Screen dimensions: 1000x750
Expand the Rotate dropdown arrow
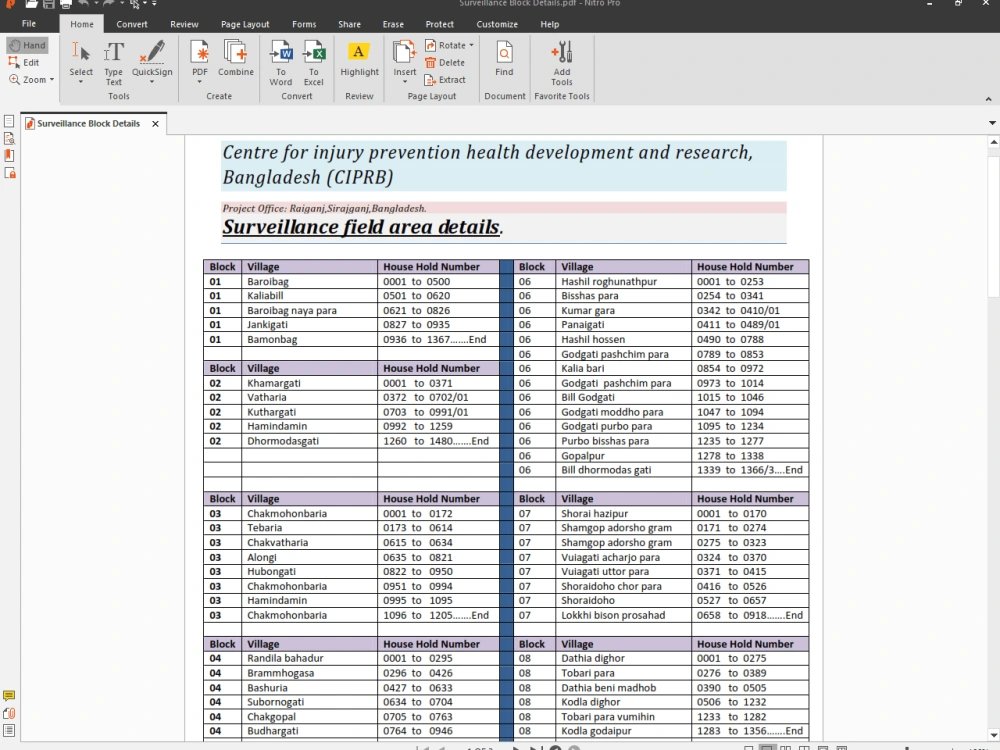pos(471,45)
